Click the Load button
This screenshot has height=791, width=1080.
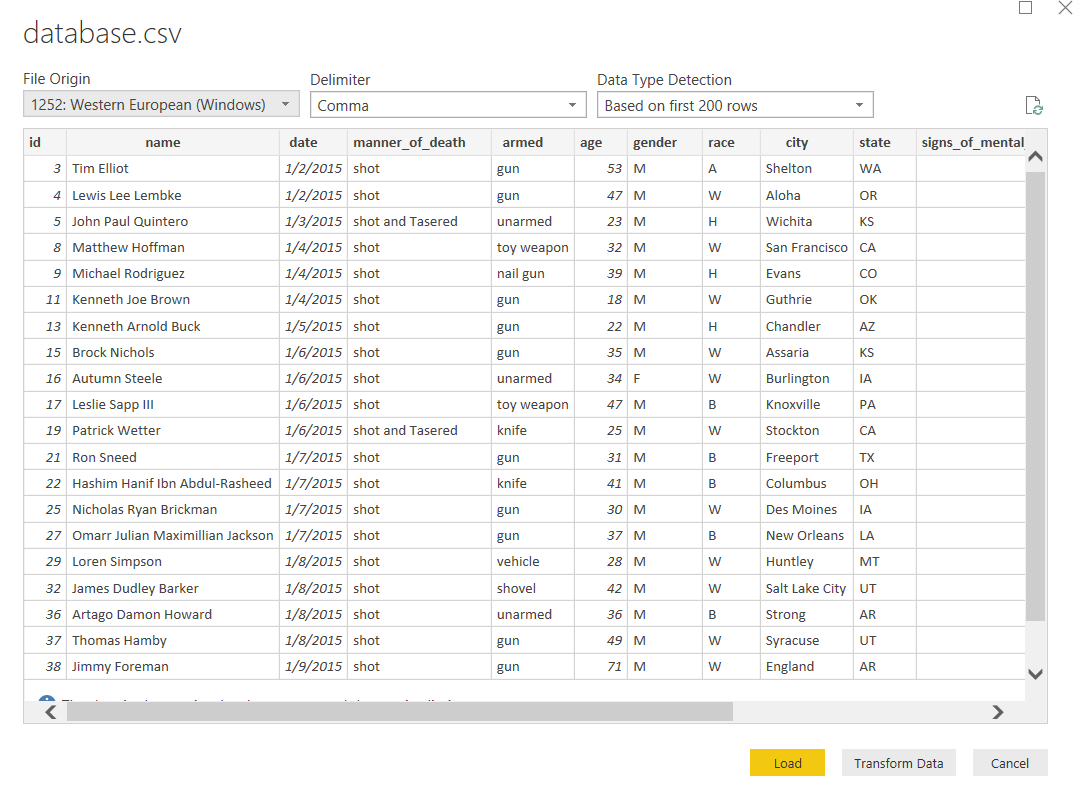pyautogui.click(x=787, y=763)
